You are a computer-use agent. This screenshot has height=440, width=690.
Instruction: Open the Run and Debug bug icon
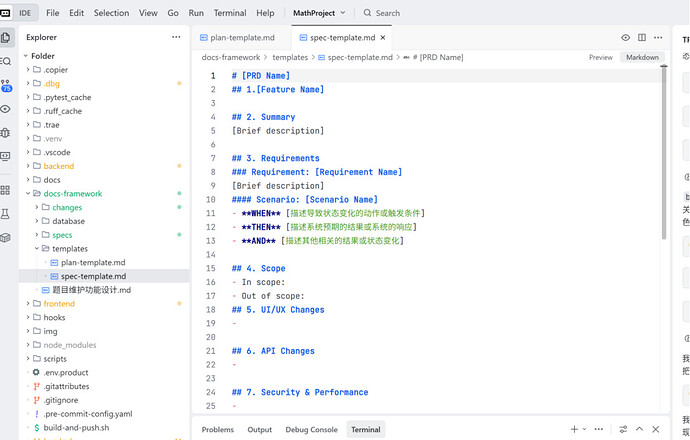(x=6, y=132)
